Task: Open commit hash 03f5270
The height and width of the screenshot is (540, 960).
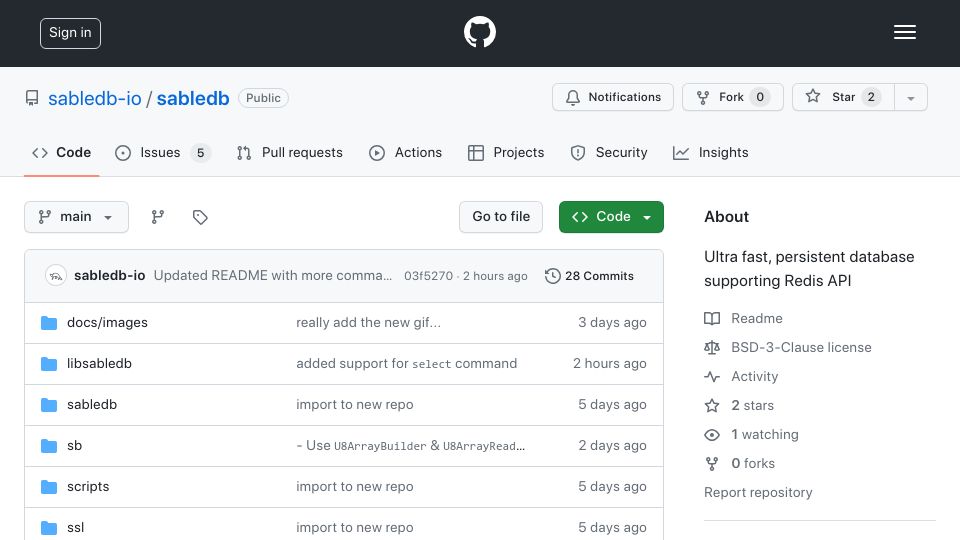Action: (429, 276)
